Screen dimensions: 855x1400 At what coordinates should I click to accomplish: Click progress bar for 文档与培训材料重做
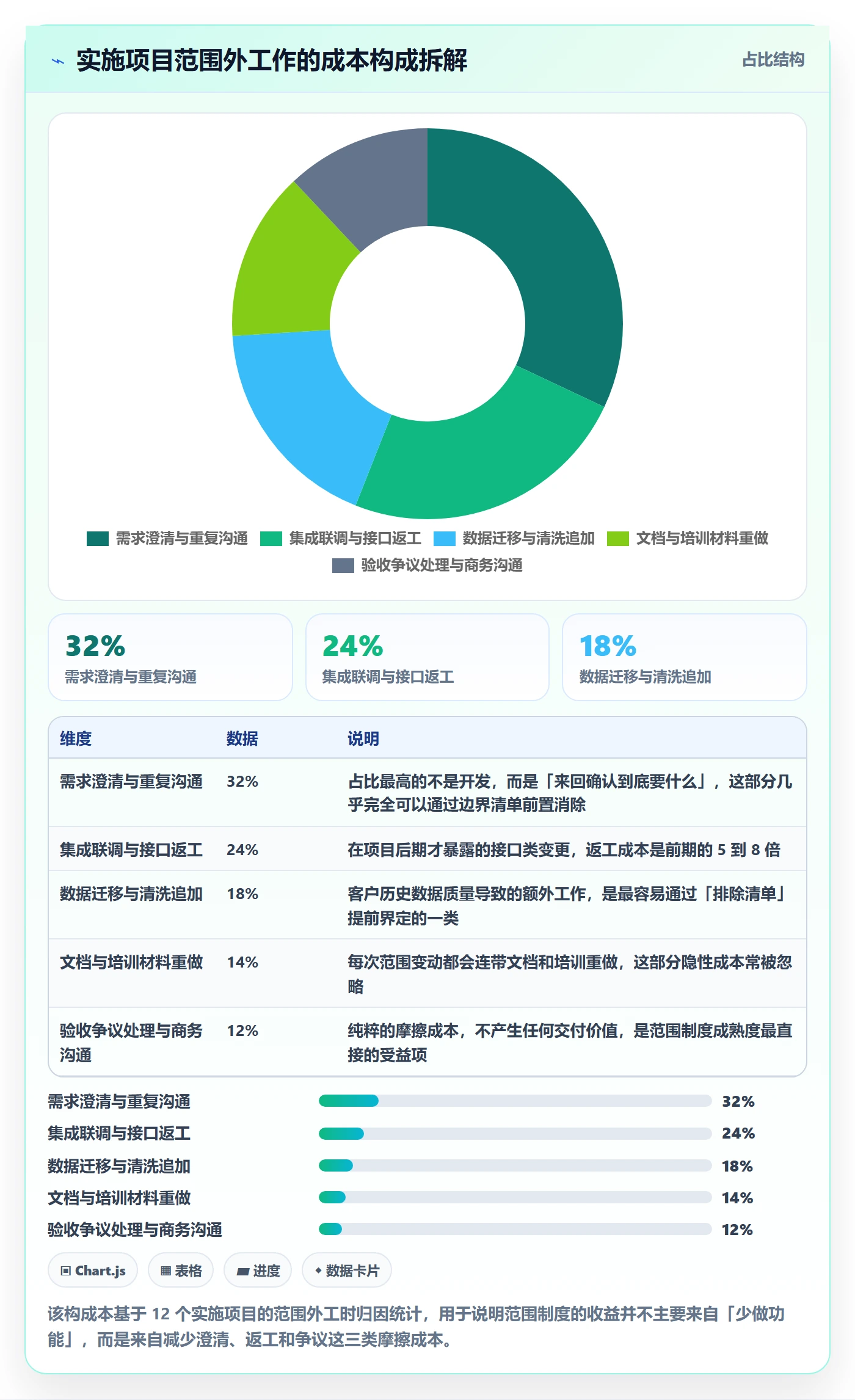pyautogui.click(x=515, y=1197)
